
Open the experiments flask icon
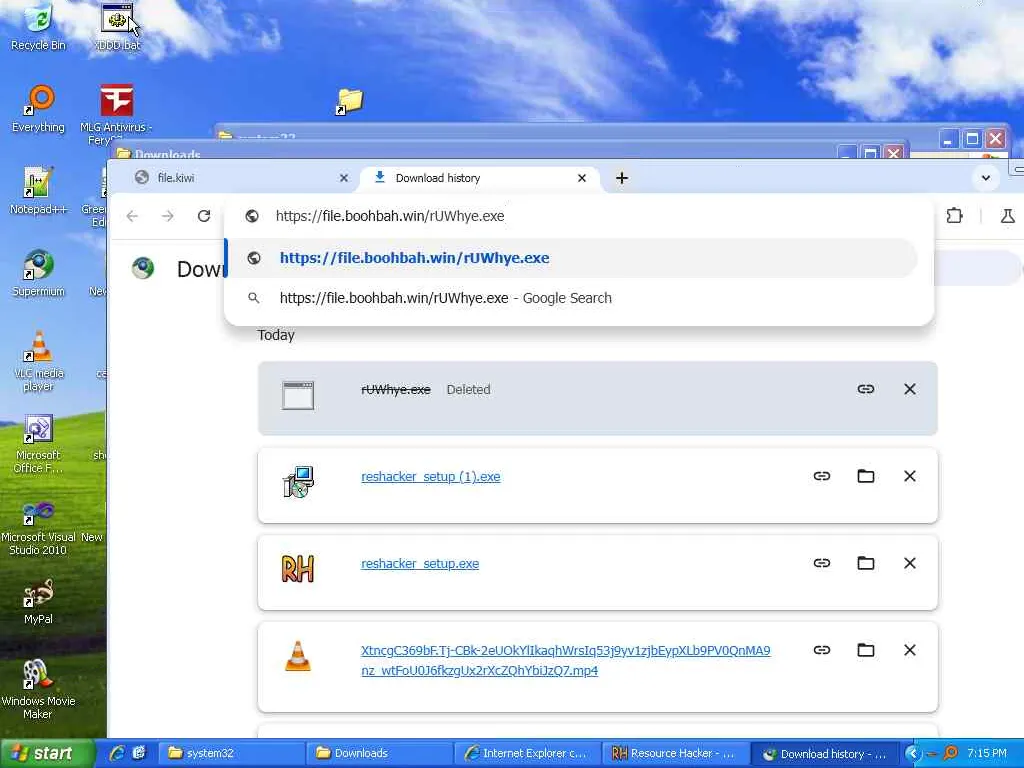[x=1007, y=216]
